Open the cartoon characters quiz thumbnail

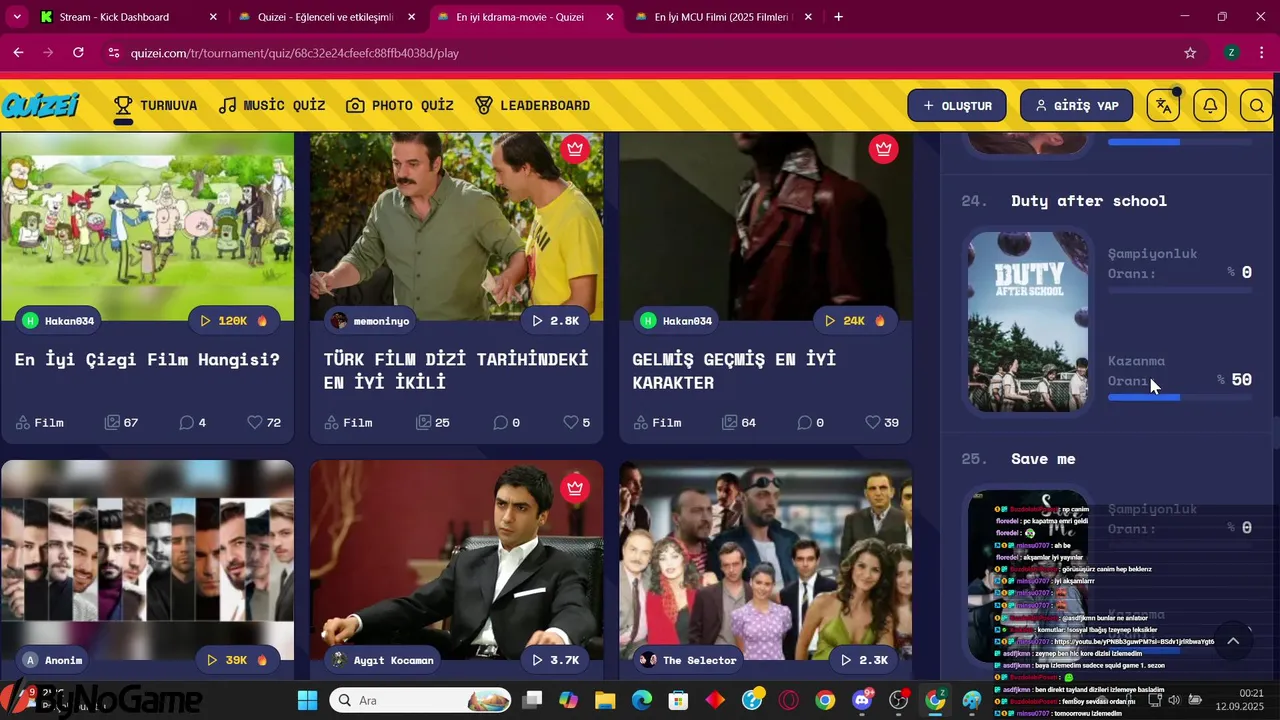pyautogui.click(x=147, y=227)
